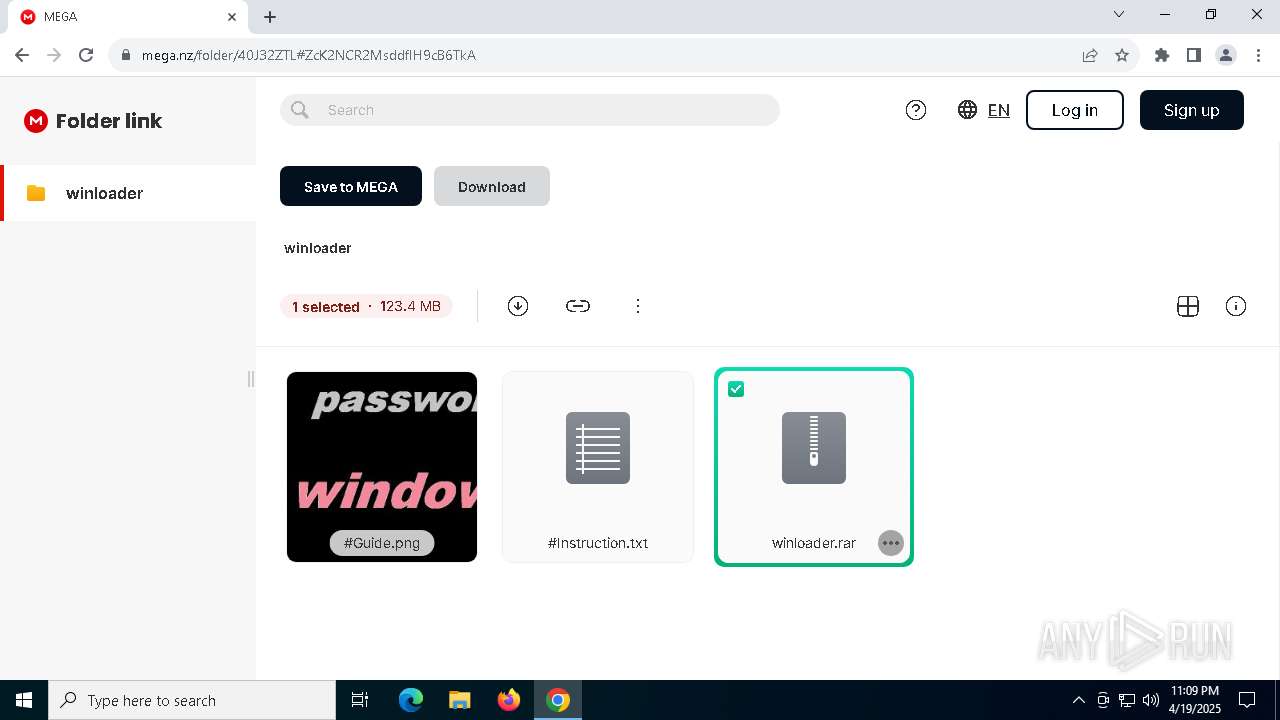Select the #Guide.png thumbnail
The image size is (1280, 720).
pyautogui.click(x=382, y=467)
